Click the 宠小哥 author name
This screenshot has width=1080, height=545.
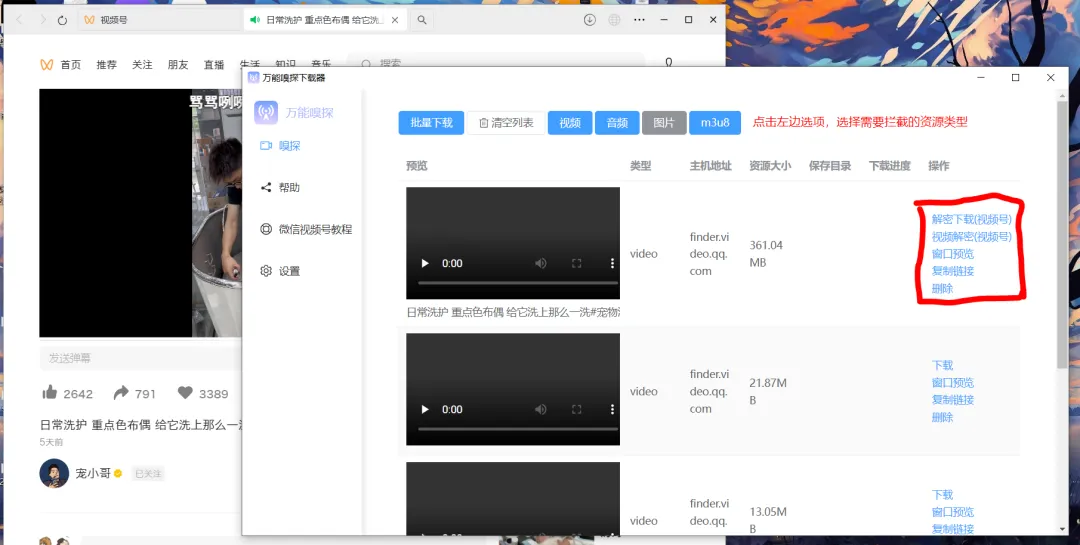coord(93,473)
